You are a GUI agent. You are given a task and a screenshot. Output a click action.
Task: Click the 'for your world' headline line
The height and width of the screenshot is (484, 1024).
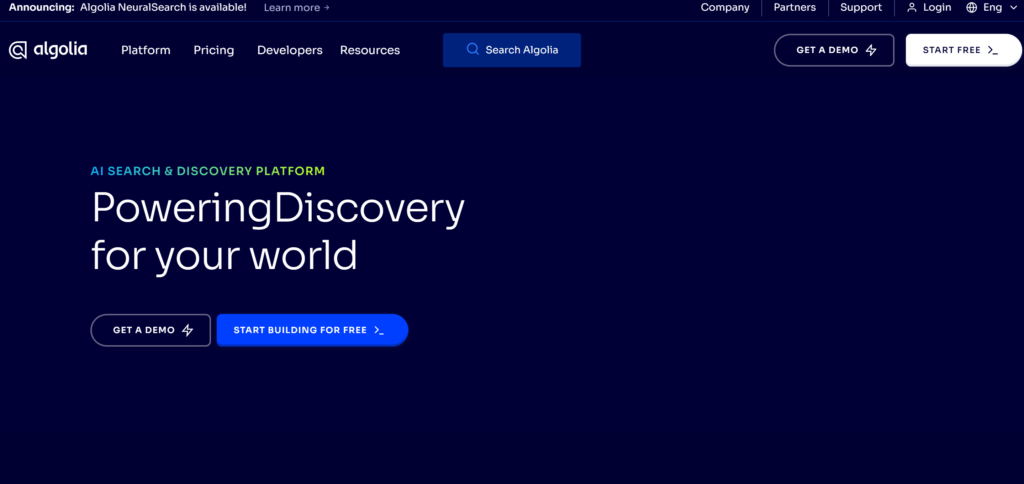(x=225, y=255)
